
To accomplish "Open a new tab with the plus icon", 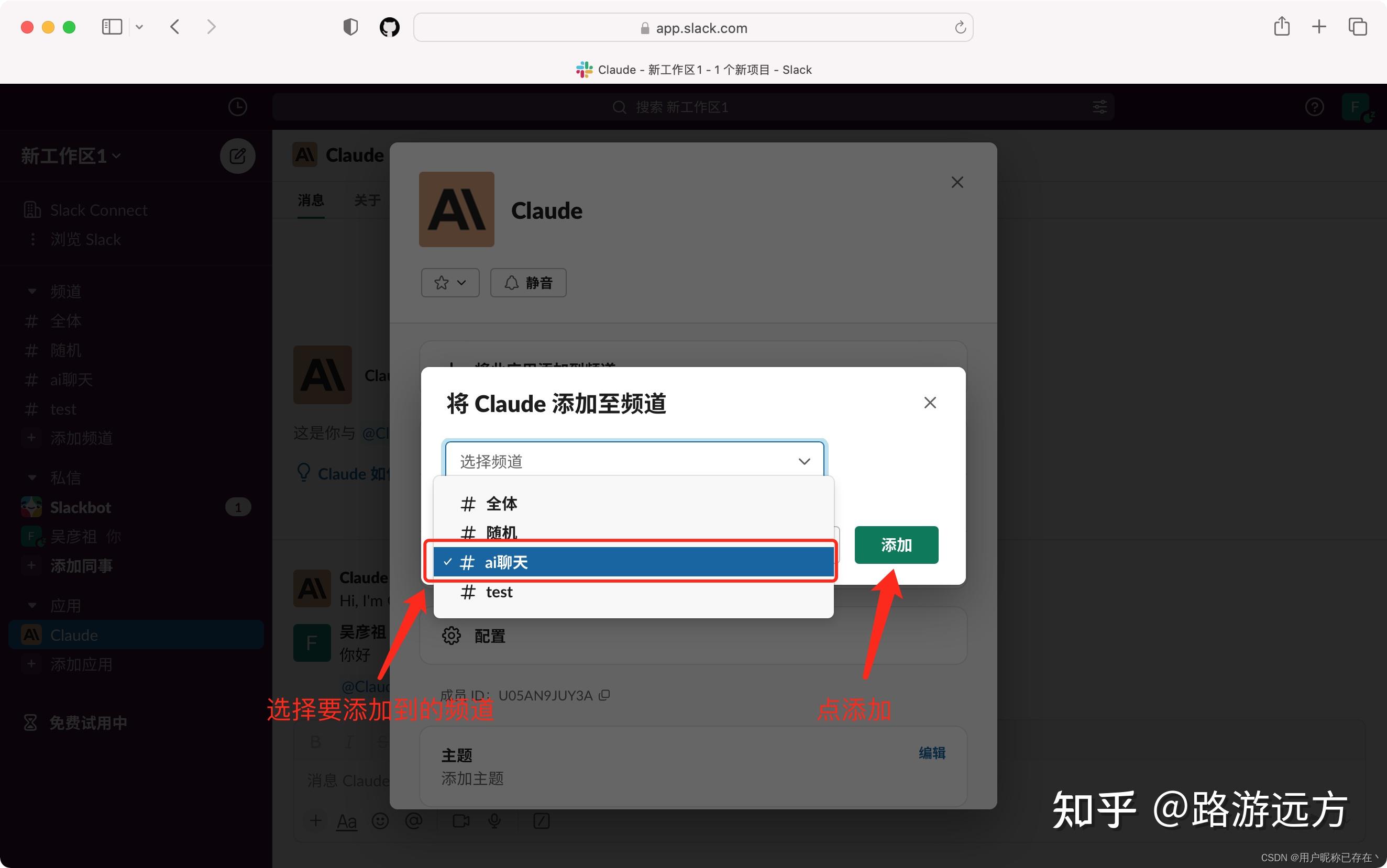I will tap(1319, 26).
